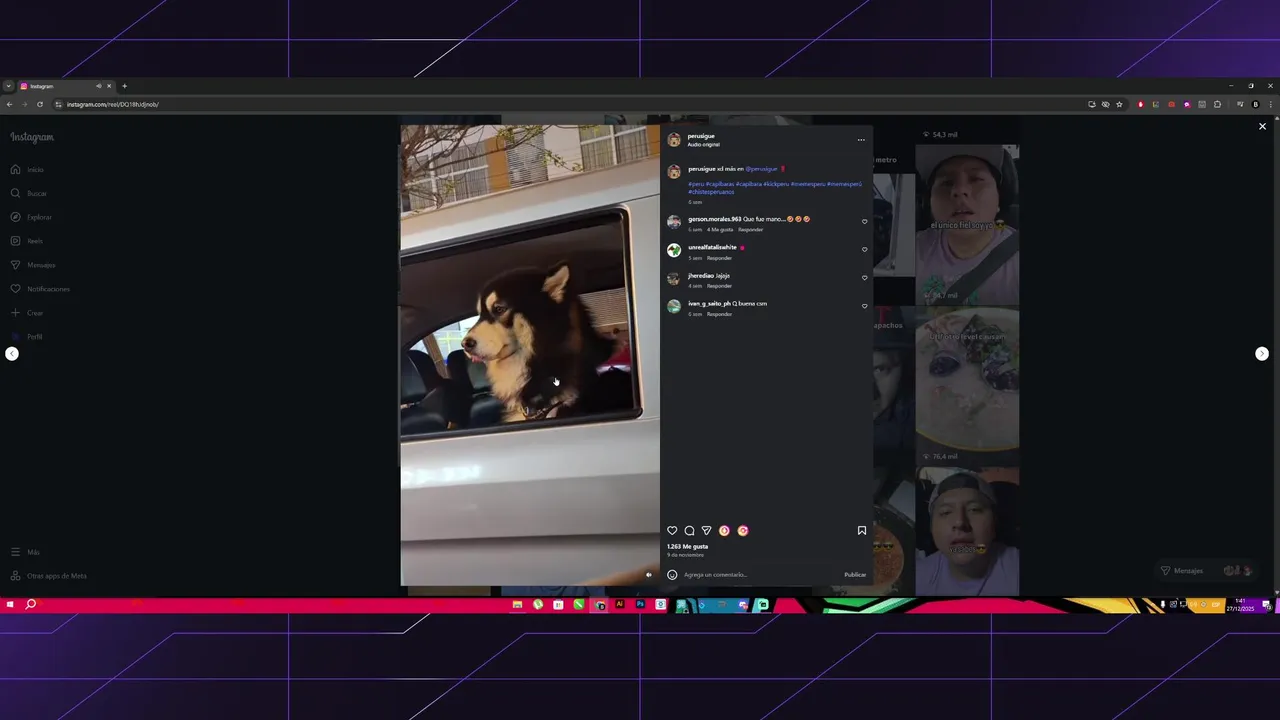The width and height of the screenshot is (1280, 720).
Task: Open Buscar in the Instagram sidebar
Action: coord(28,194)
